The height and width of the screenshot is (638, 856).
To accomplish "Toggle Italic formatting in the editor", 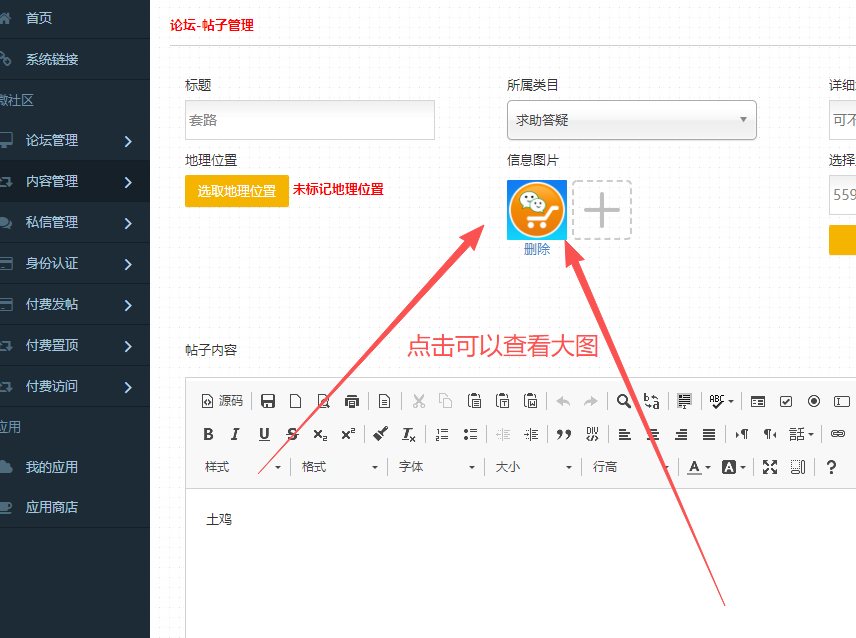I will click(235, 434).
